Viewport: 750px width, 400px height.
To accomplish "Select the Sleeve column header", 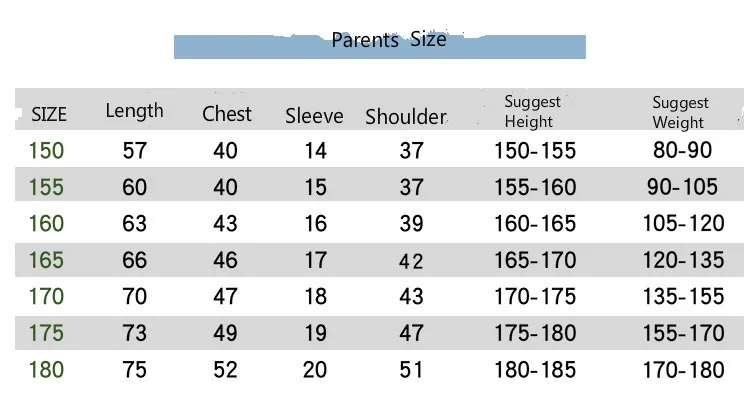I will (x=314, y=116).
